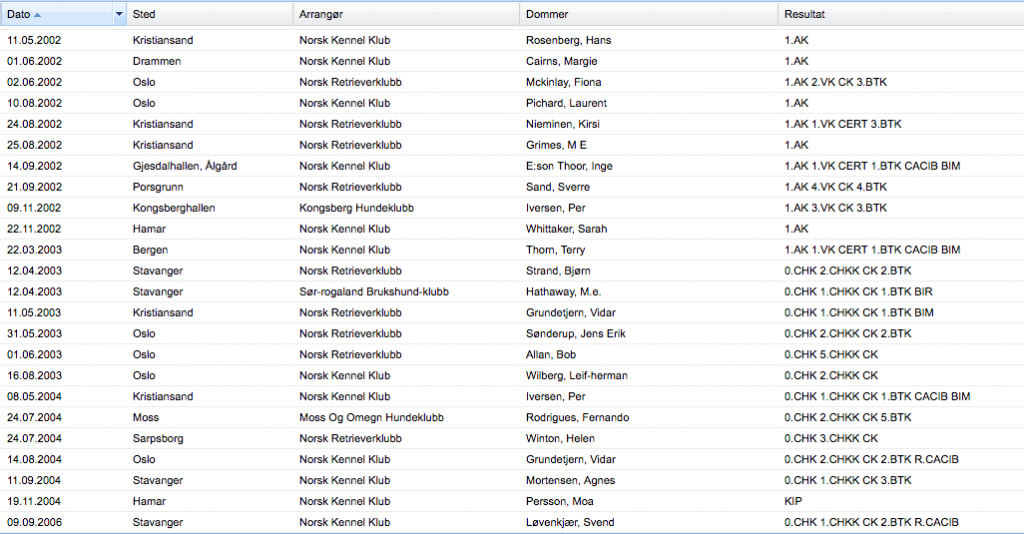Select result 1.AK 1.VK CERT 3.BTK
The width and height of the screenshot is (1024, 534).
[x=842, y=123]
